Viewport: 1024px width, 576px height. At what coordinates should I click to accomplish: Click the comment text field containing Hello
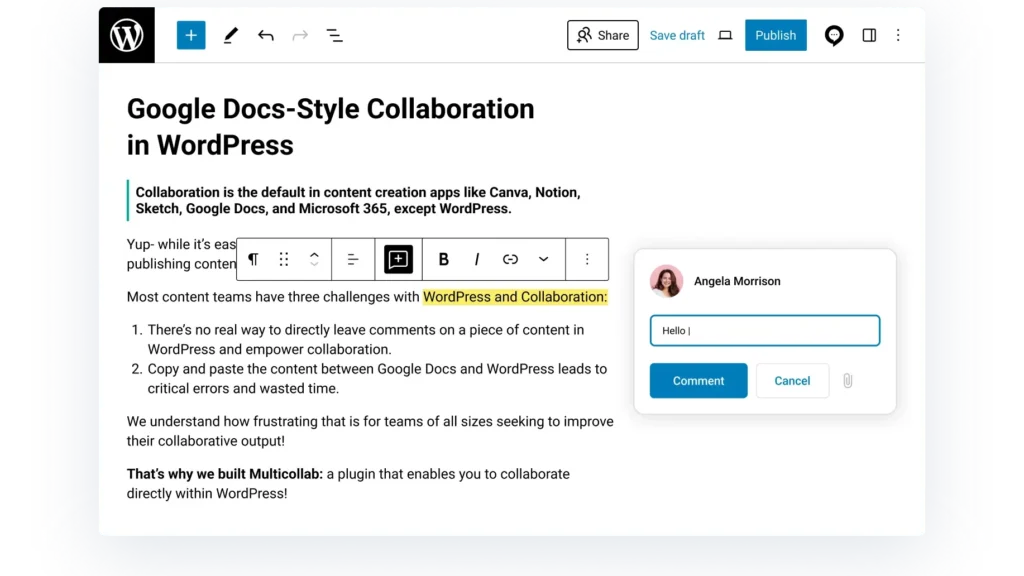tap(765, 330)
